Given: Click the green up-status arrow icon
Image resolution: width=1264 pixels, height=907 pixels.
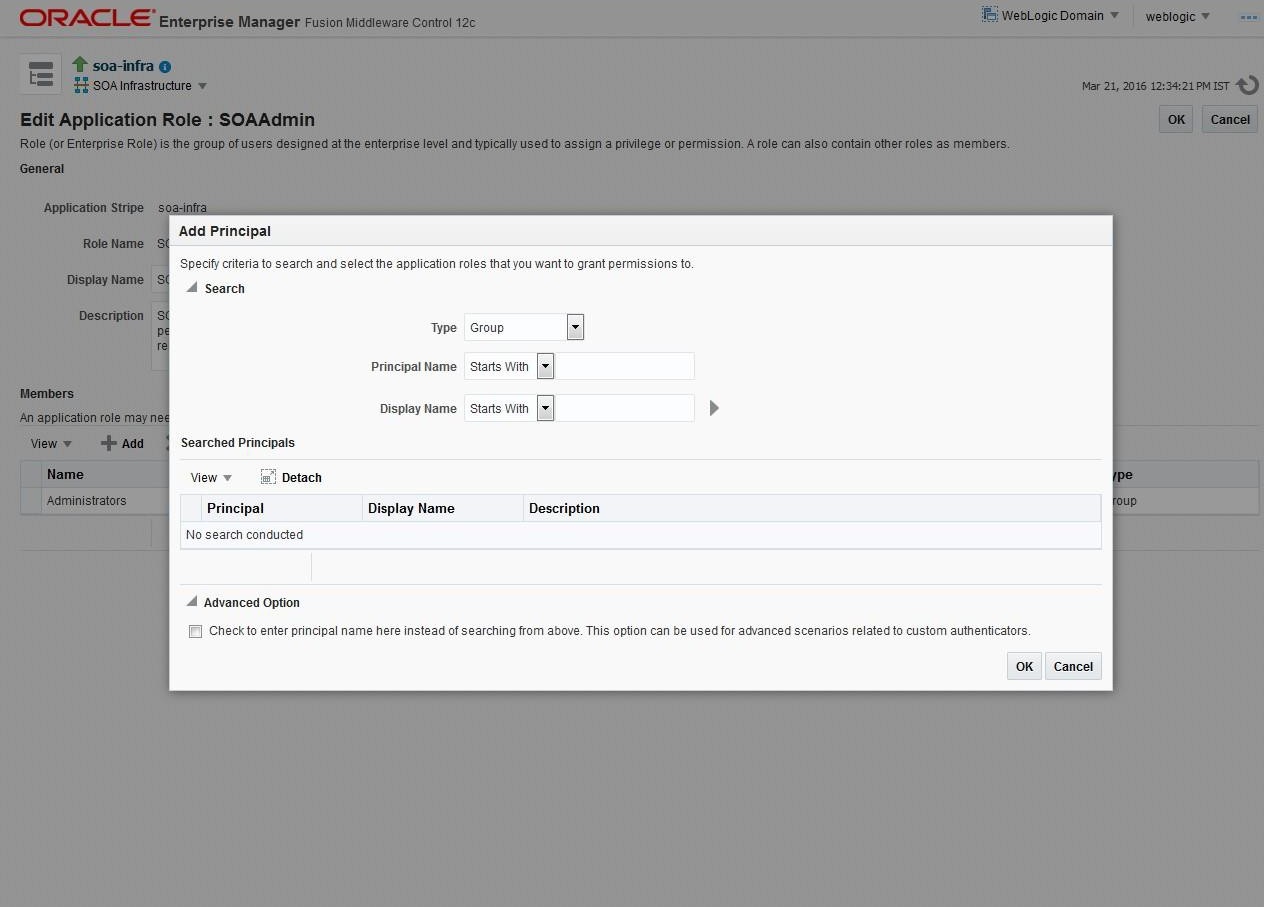Looking at the screenshot, I should tap(80, 65).
